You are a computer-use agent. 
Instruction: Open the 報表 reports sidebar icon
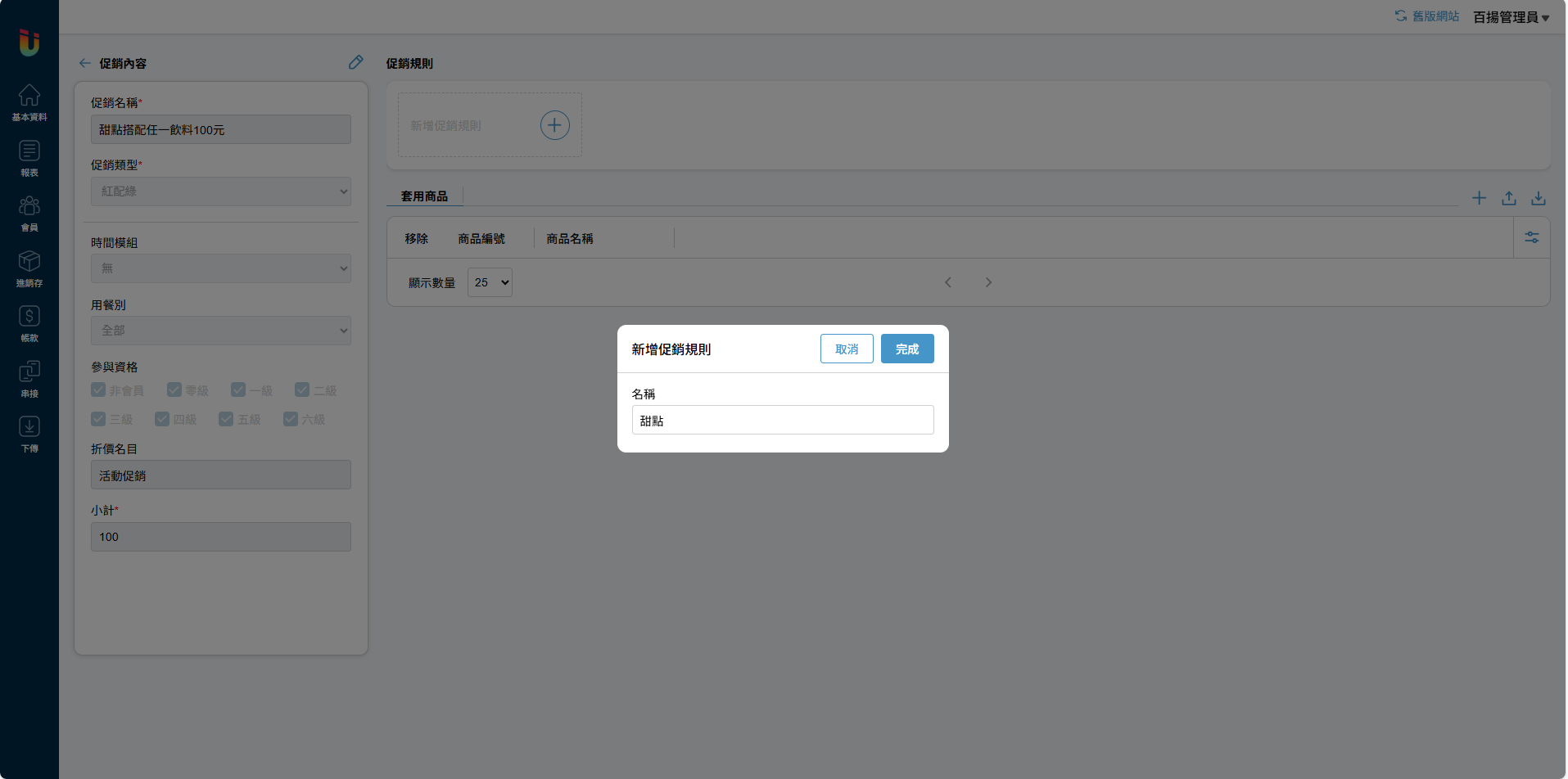[29, 158]
